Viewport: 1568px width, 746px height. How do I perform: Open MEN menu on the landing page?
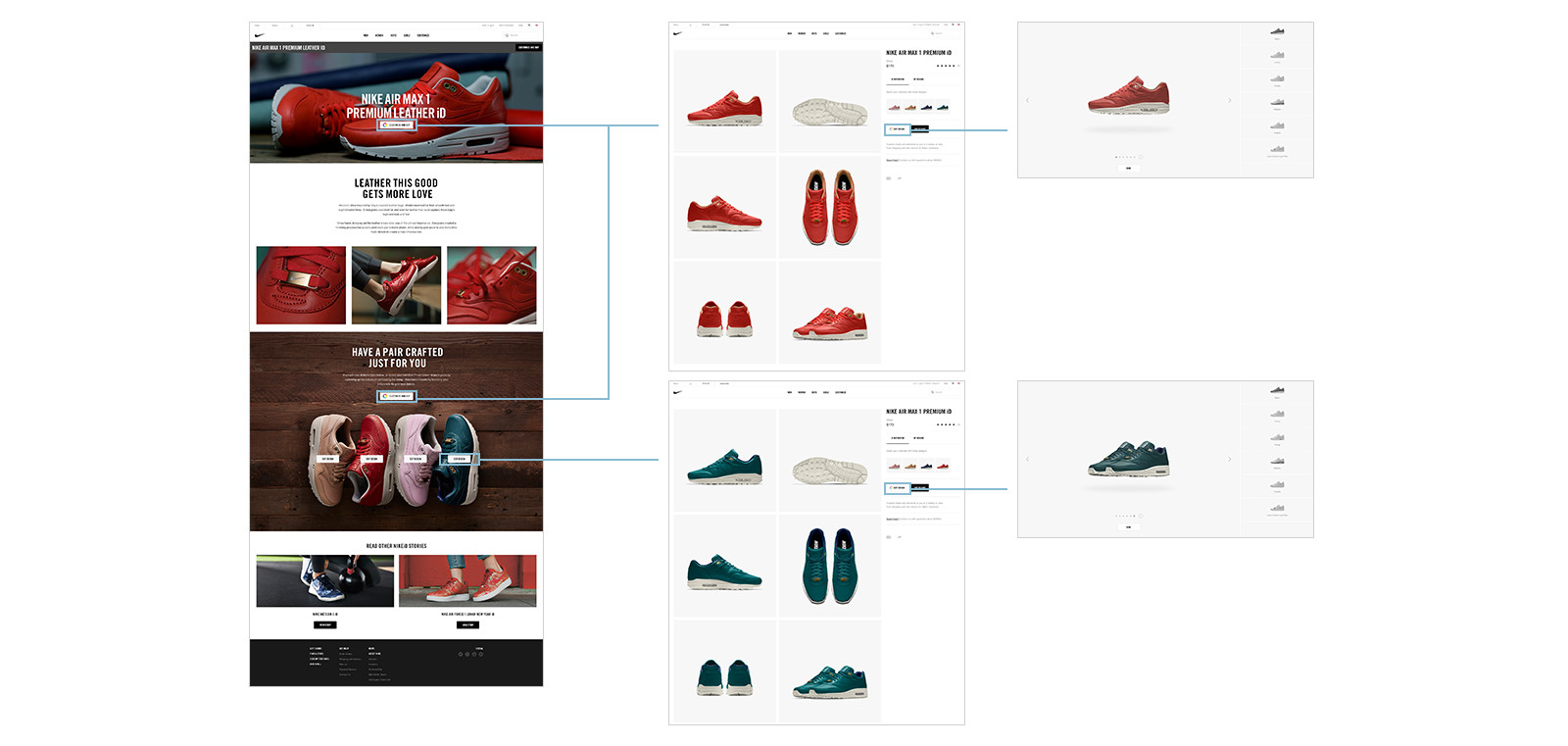(366, 35)
